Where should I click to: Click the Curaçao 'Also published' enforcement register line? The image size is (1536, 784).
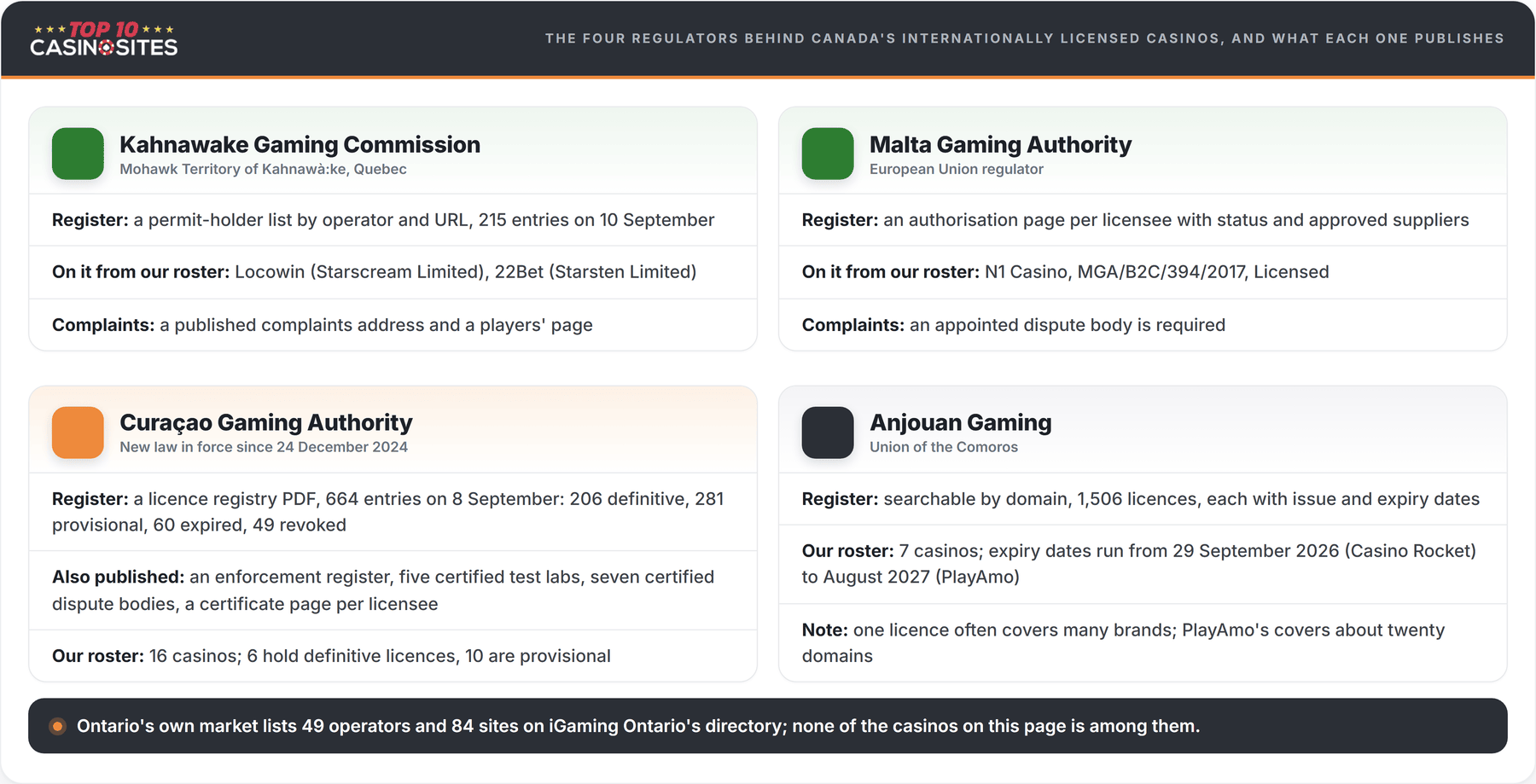point(383,590)
